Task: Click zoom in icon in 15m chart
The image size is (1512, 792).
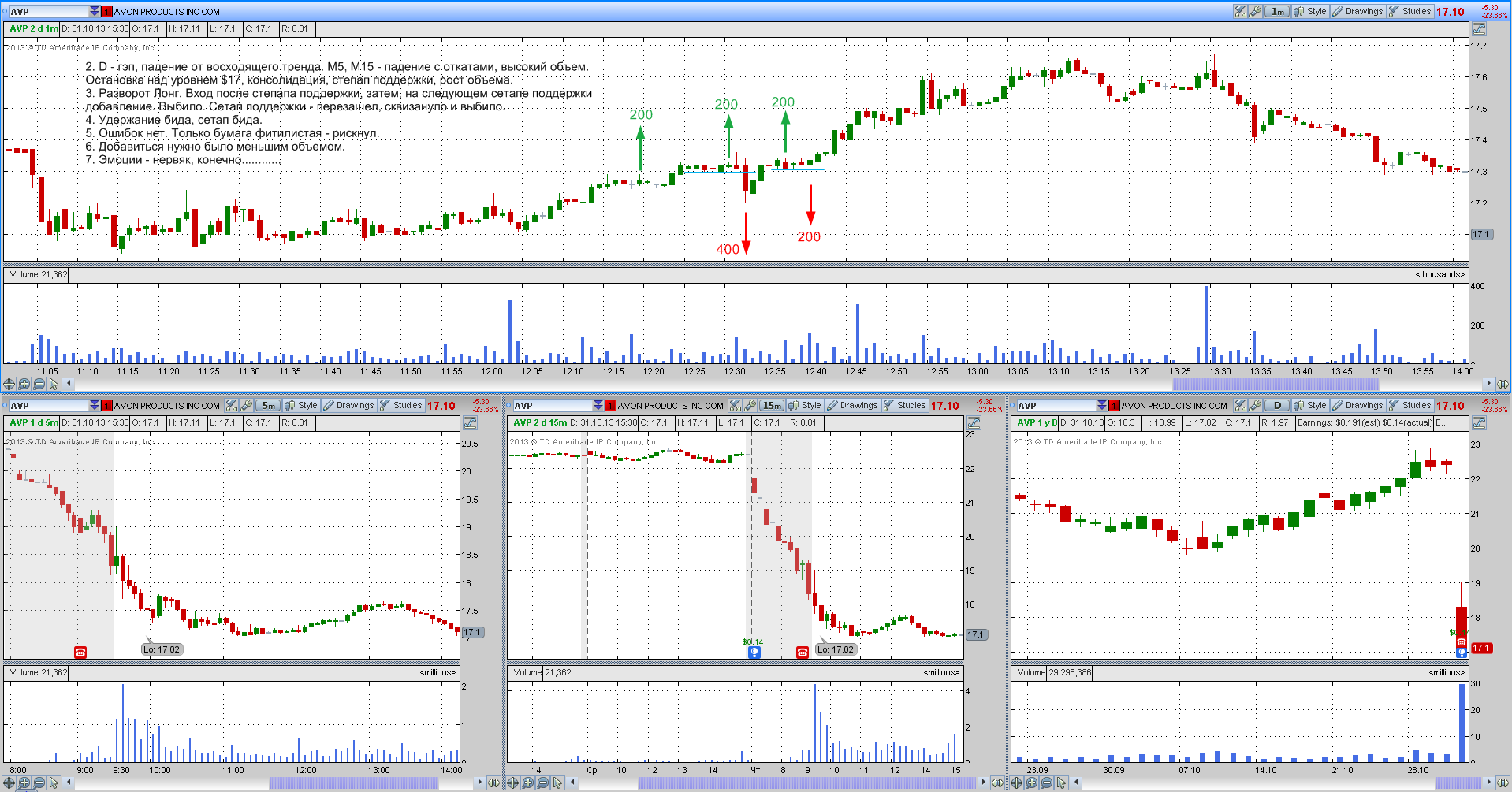Action: pos(527,783)
